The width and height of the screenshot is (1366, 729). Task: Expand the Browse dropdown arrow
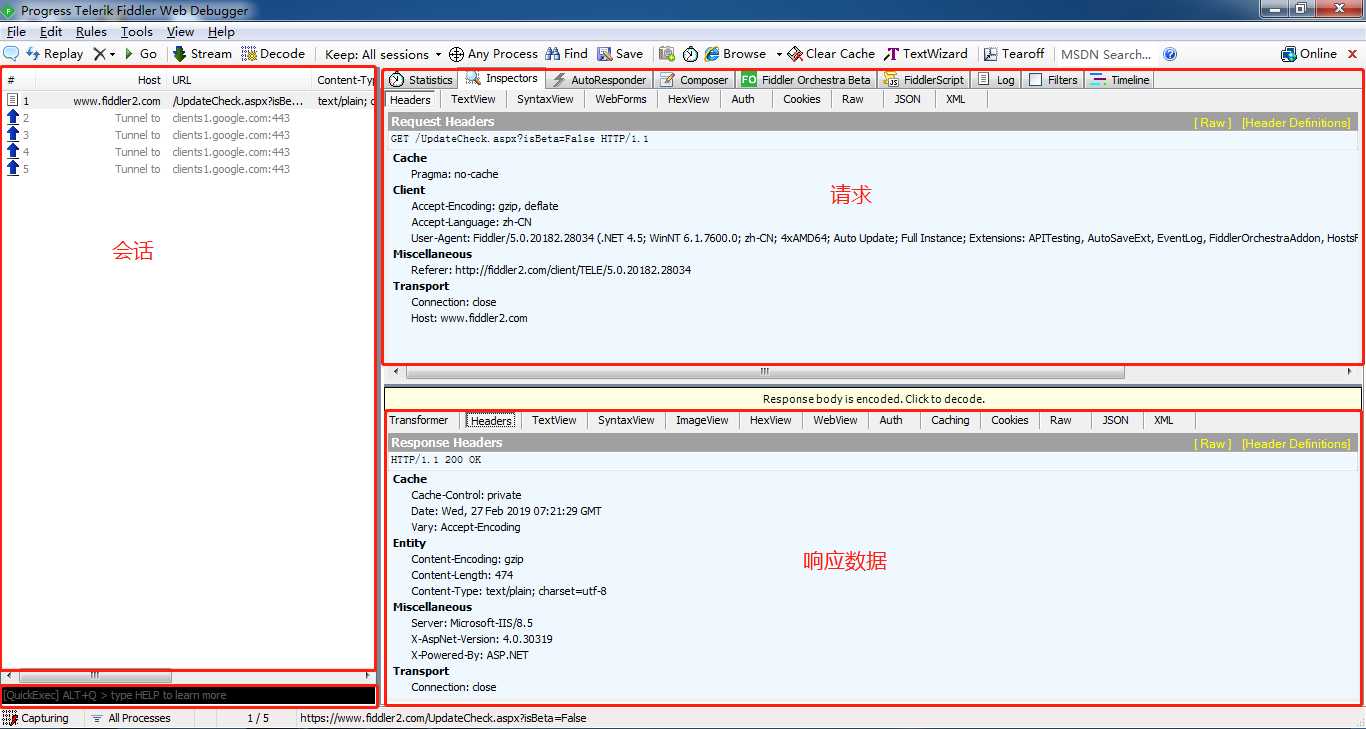point(779,54)
